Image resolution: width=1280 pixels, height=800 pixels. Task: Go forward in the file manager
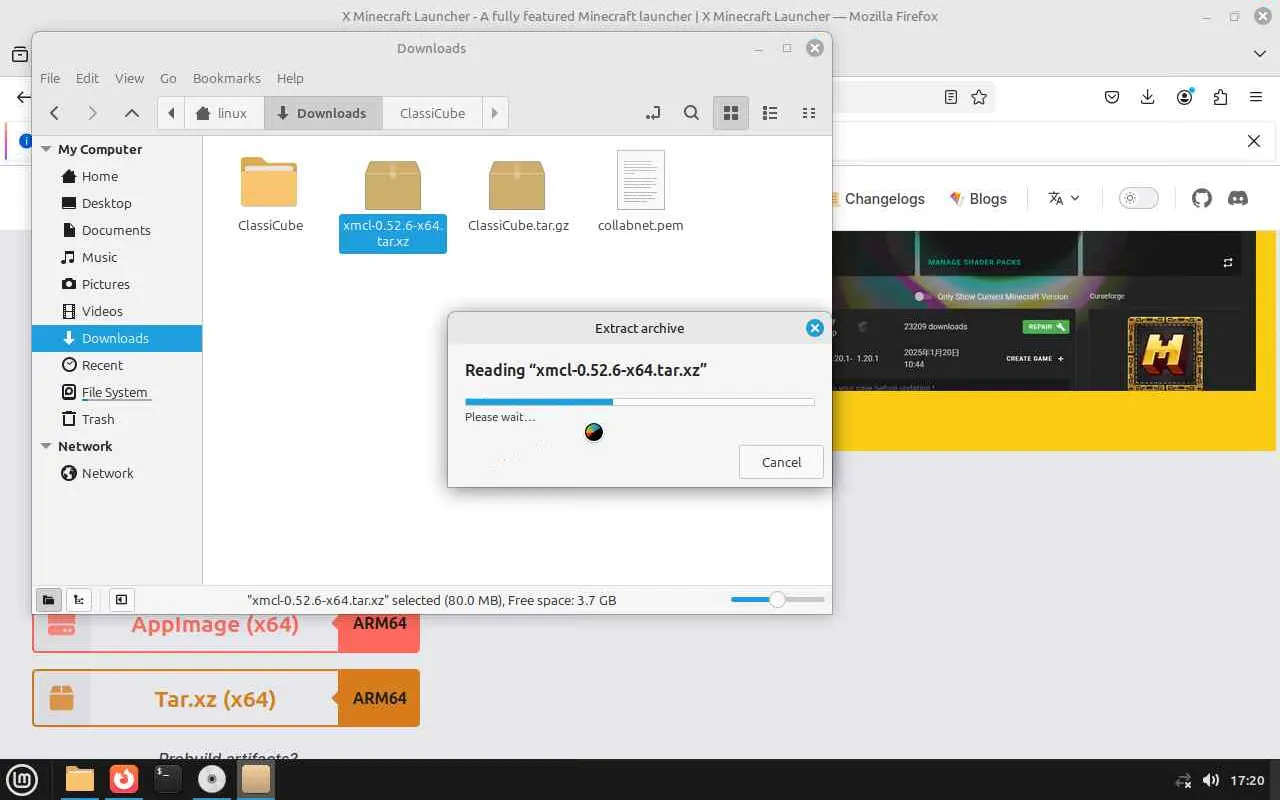(92, 113)
